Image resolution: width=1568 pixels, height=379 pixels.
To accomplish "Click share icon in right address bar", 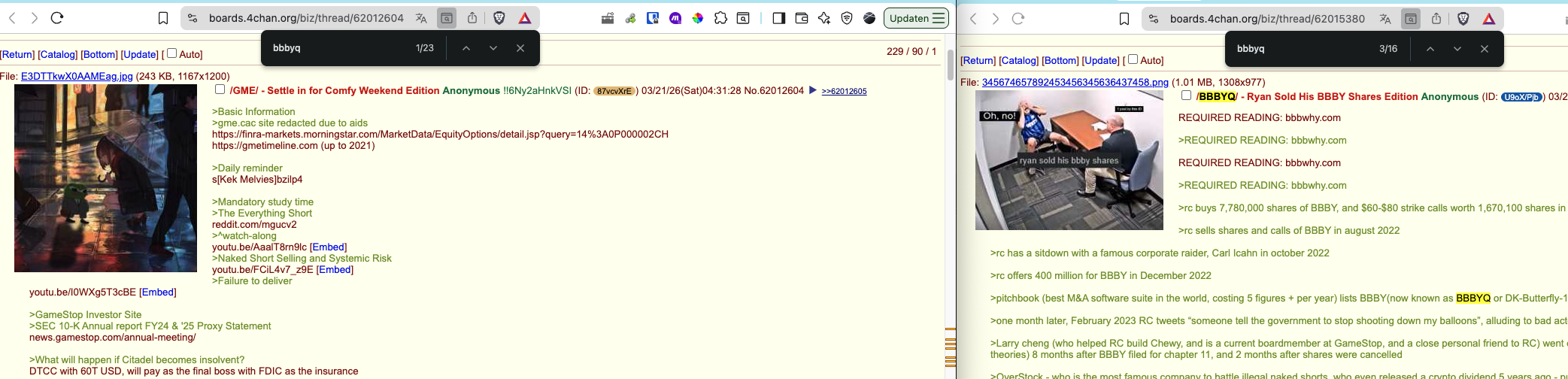I will point(1436,19).
